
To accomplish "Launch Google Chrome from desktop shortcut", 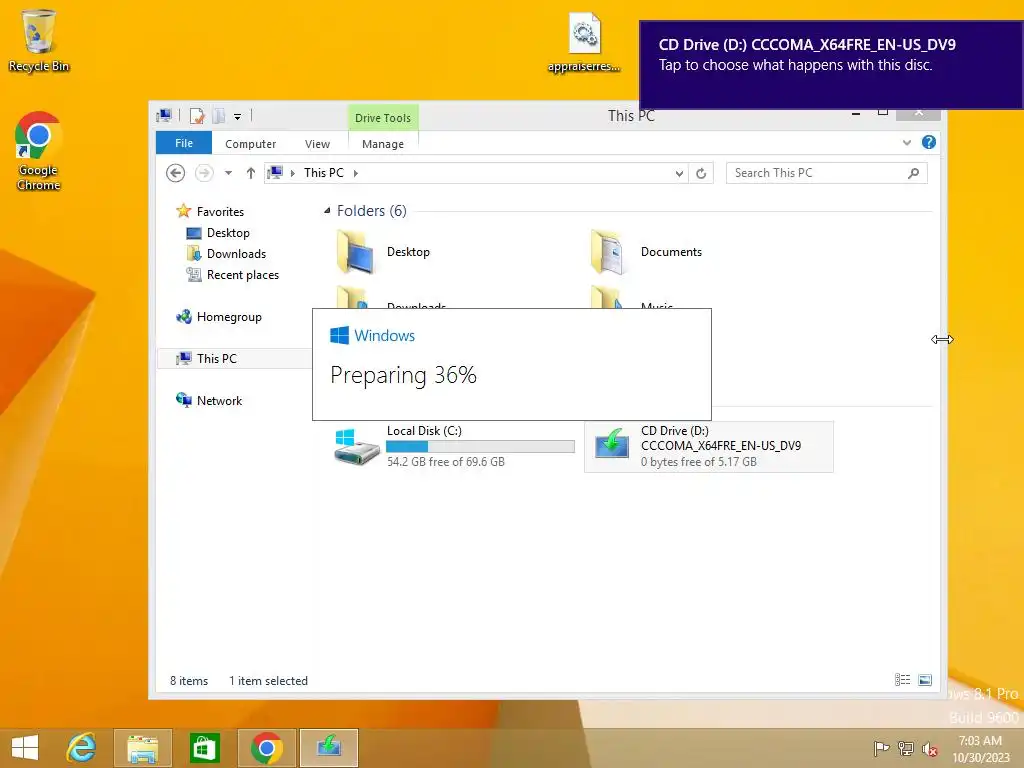I will [x=39, y=151].
